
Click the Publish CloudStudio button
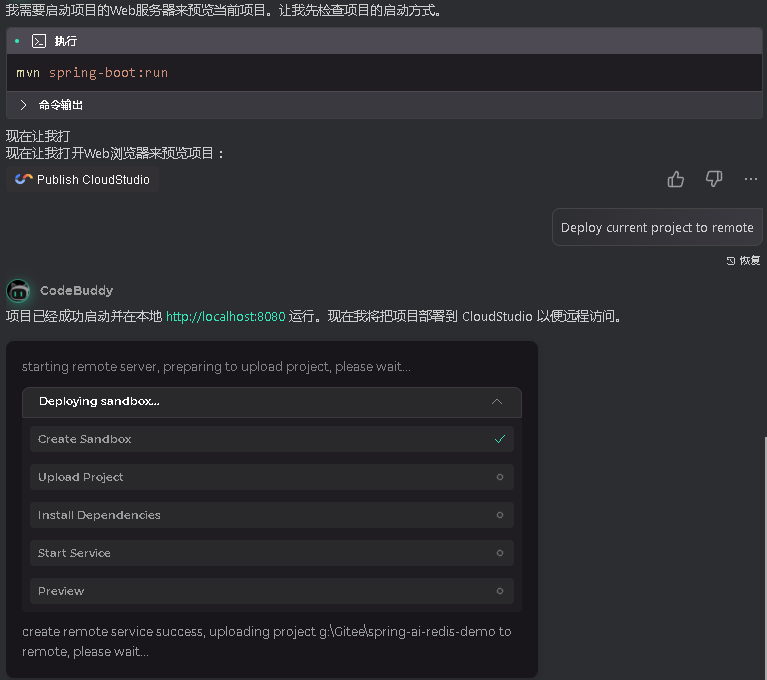click(x=83, y=180)
